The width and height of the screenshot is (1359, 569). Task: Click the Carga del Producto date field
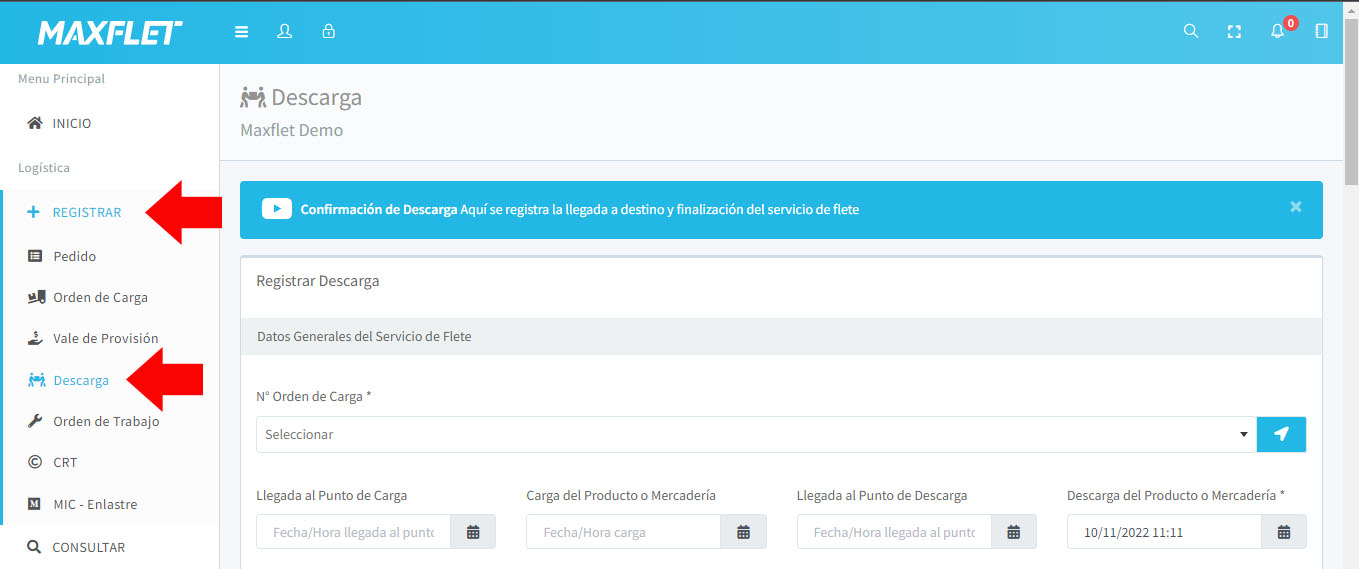624,532
